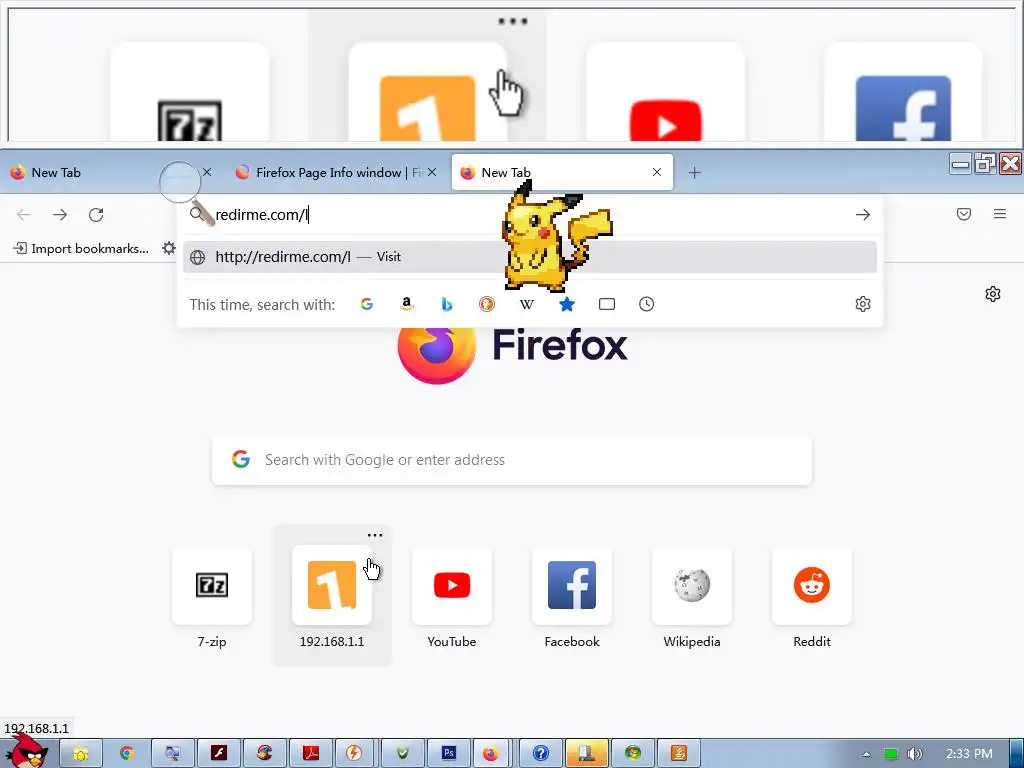Search this time with Google icon
Viewport: 1024px width, 768px height.
tap(366, 304)
